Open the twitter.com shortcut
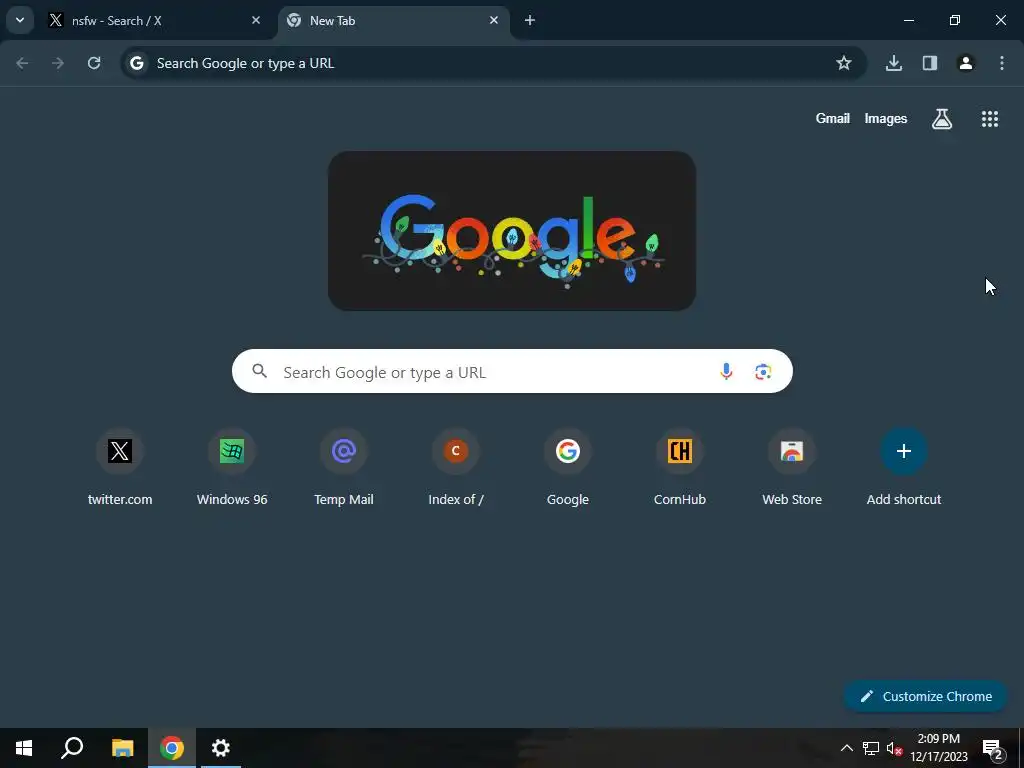Screen dimensions: 1024x768 tap(120, 467)
